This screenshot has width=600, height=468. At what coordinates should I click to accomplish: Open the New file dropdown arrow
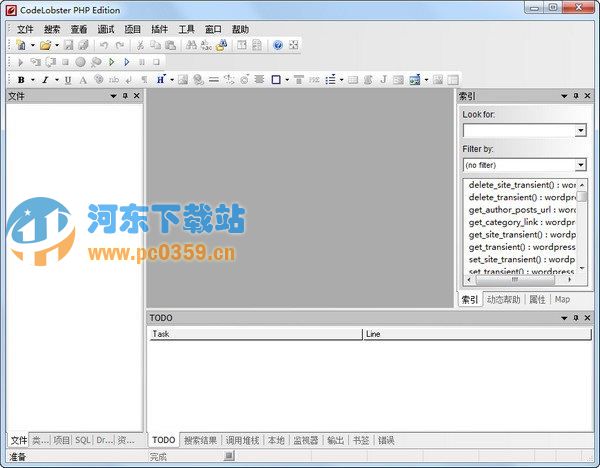[x=33, y=45]
